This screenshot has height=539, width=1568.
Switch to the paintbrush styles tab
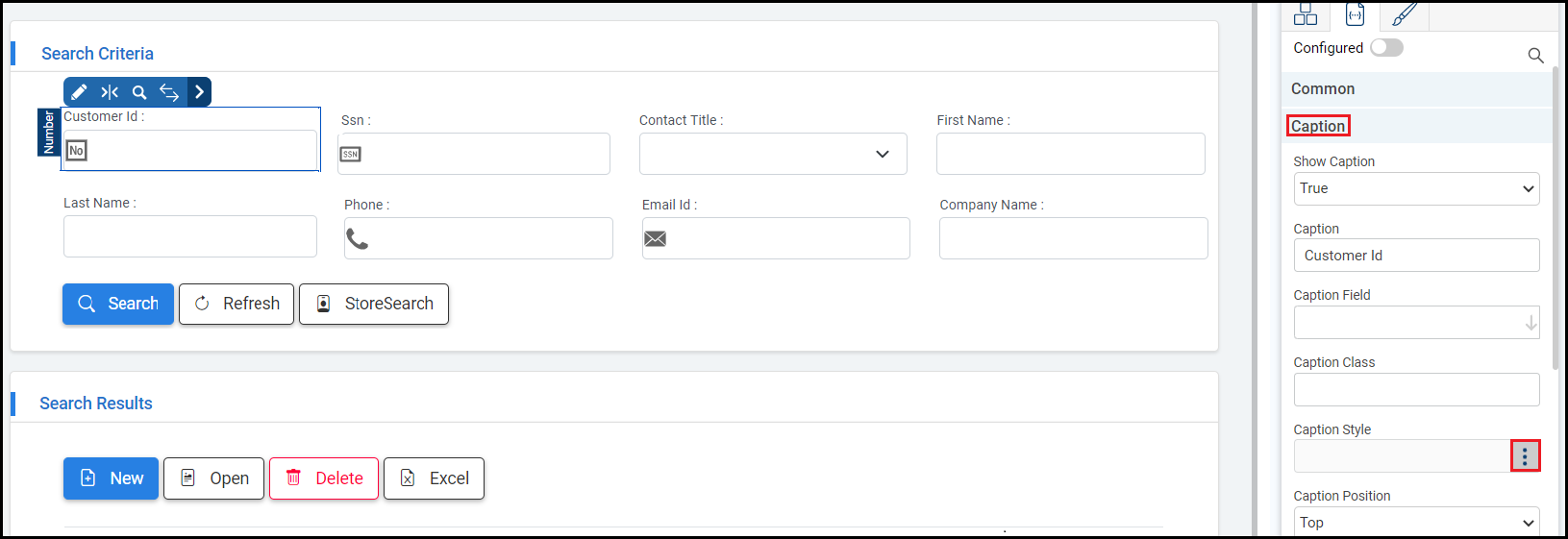[1404, 15]
